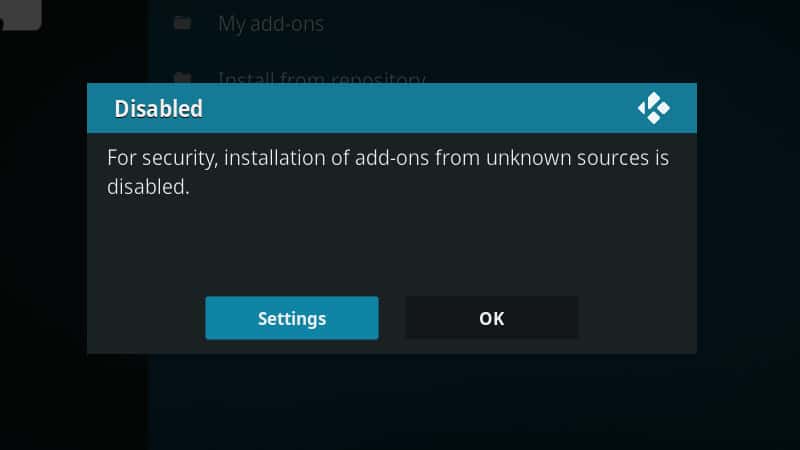Click the gap between Settings and OK buttons
This screenshot has width=800, height=450.
tap(392, 318)
